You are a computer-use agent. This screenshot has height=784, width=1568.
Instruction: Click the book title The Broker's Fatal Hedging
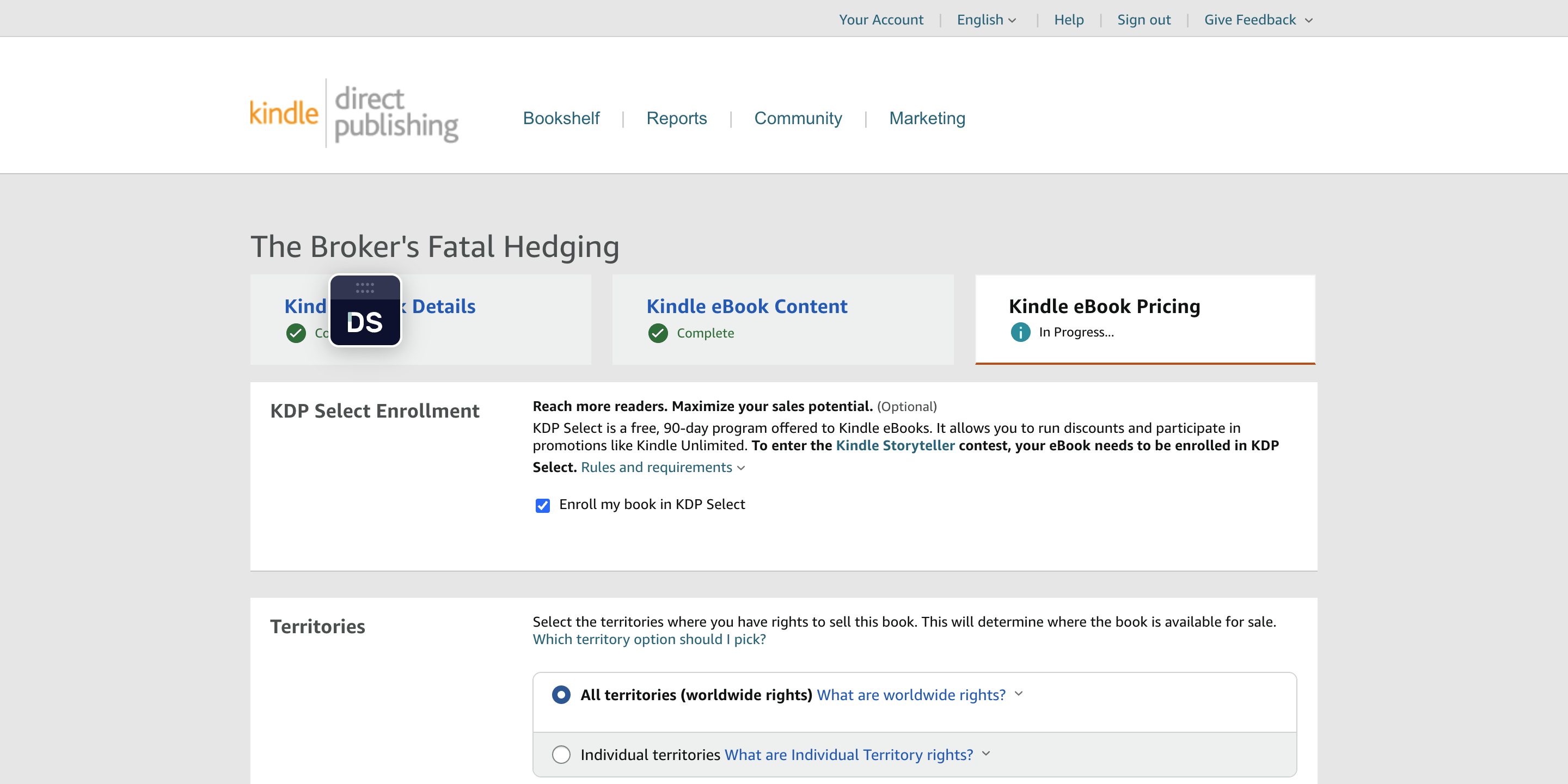pos(434,247)
